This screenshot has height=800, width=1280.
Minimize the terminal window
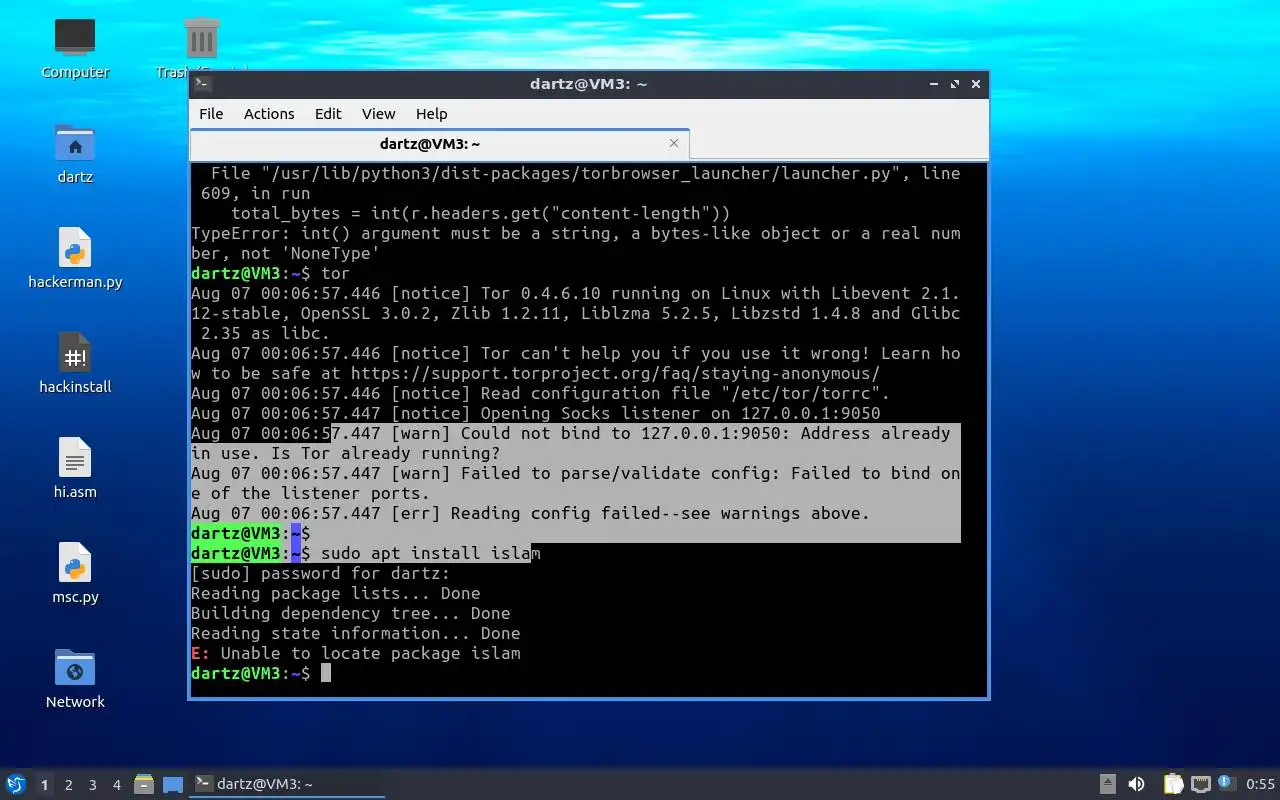pyautogui.click(x=934, y=84)
